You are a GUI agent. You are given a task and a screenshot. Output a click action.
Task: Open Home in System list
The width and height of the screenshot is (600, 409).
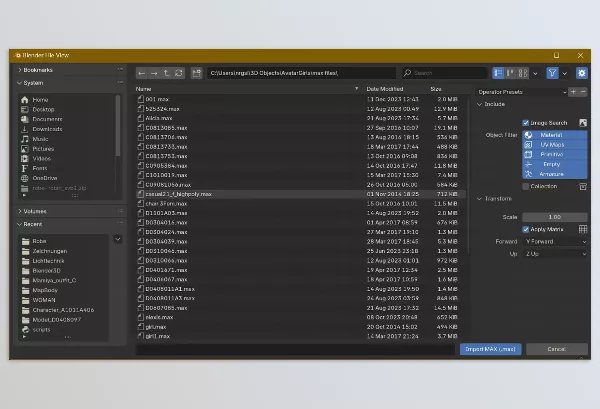(67, 100)
